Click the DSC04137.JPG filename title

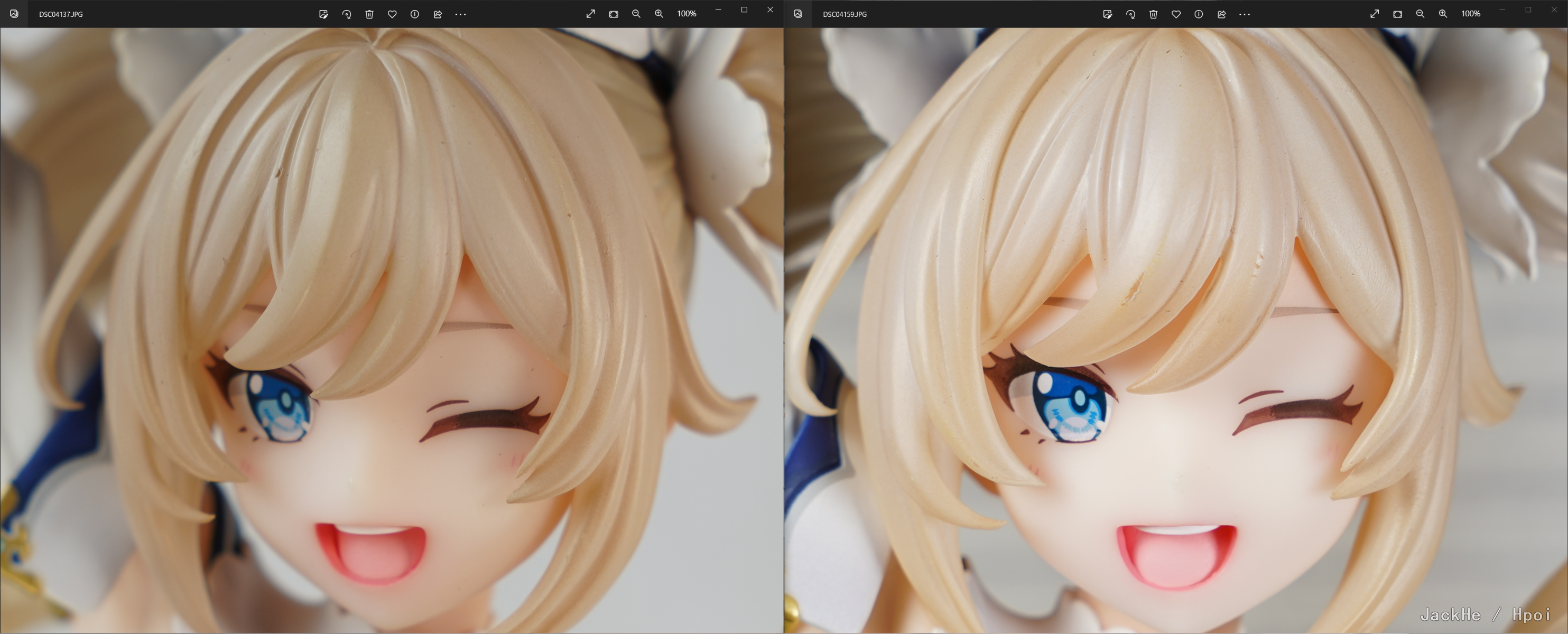61,14
